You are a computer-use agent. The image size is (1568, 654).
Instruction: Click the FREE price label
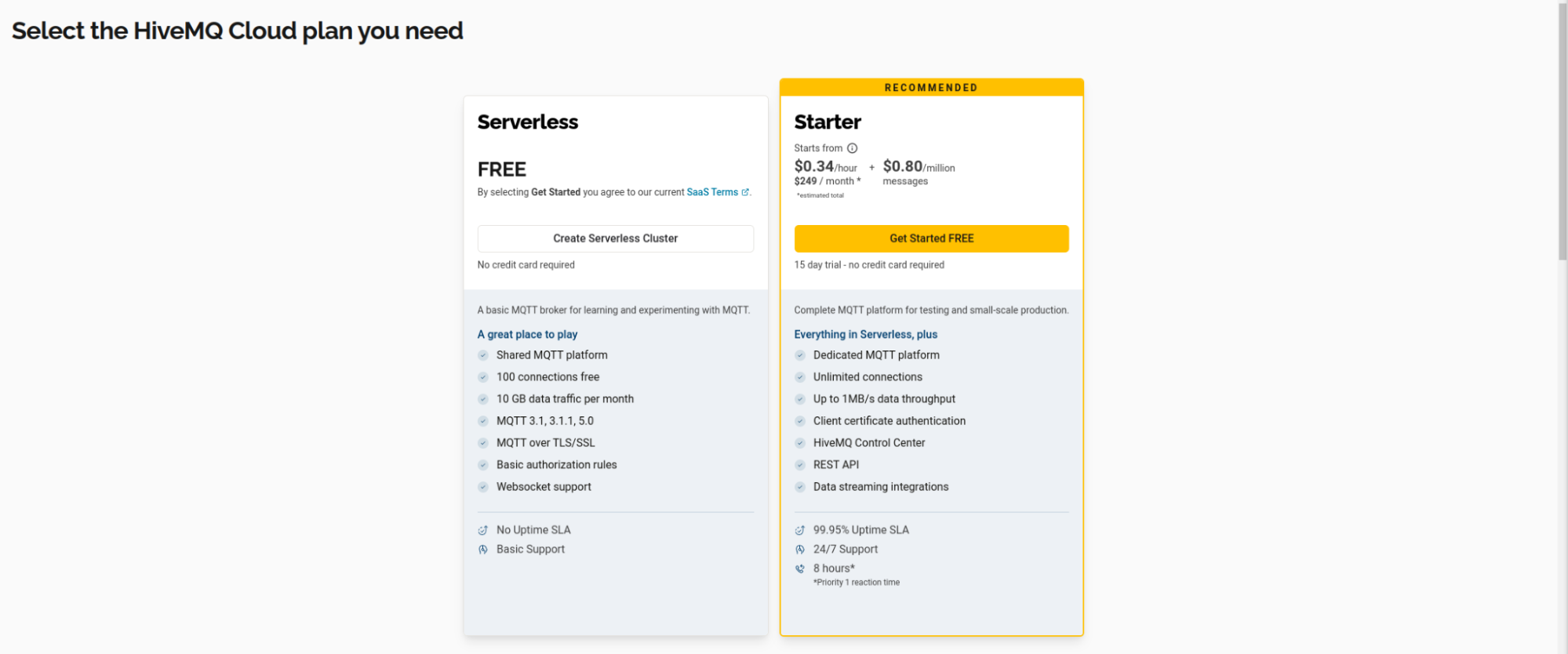pyautogui.click(x=502, y=169)
